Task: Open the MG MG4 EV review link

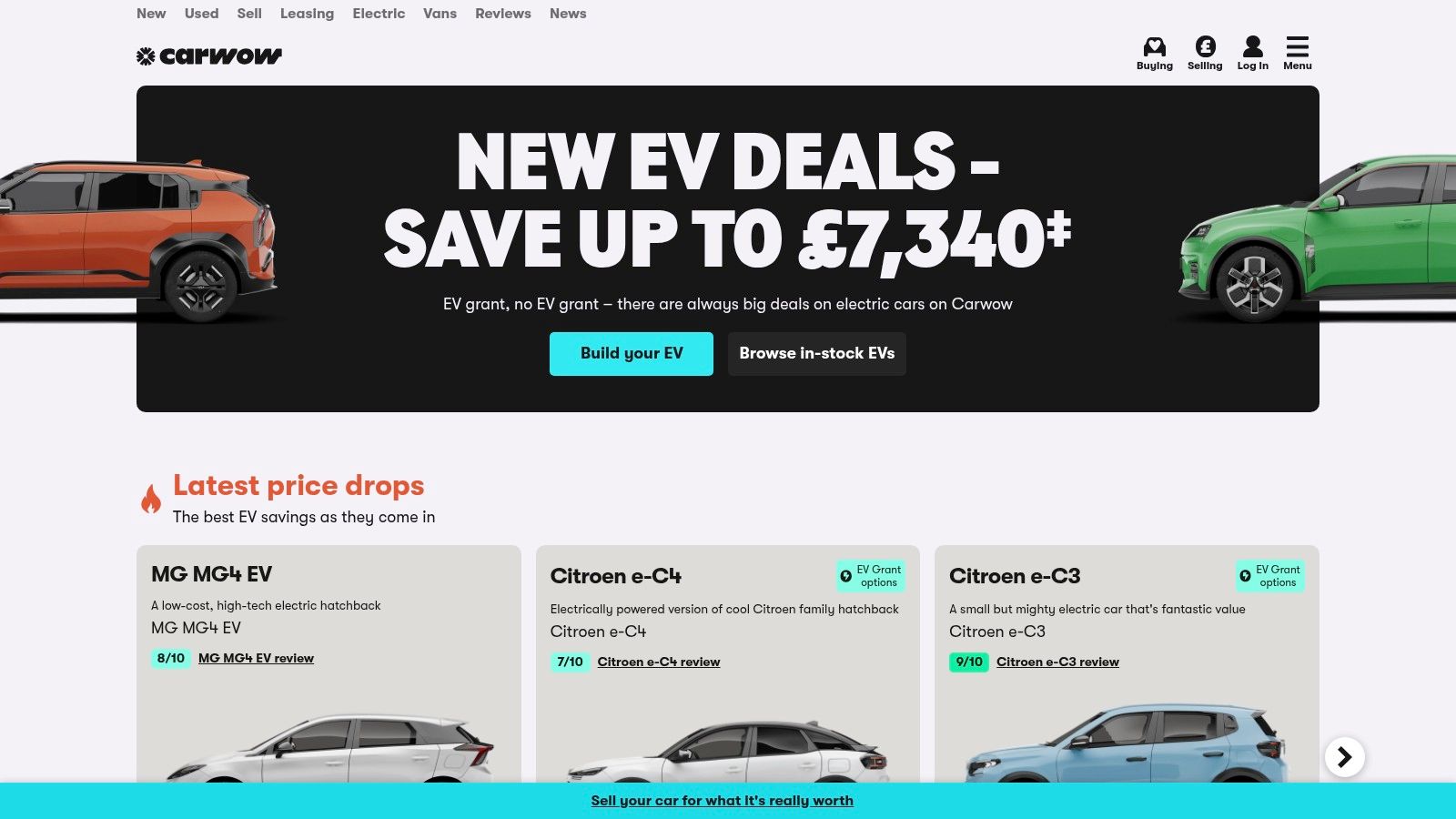Action: point(256,658)
